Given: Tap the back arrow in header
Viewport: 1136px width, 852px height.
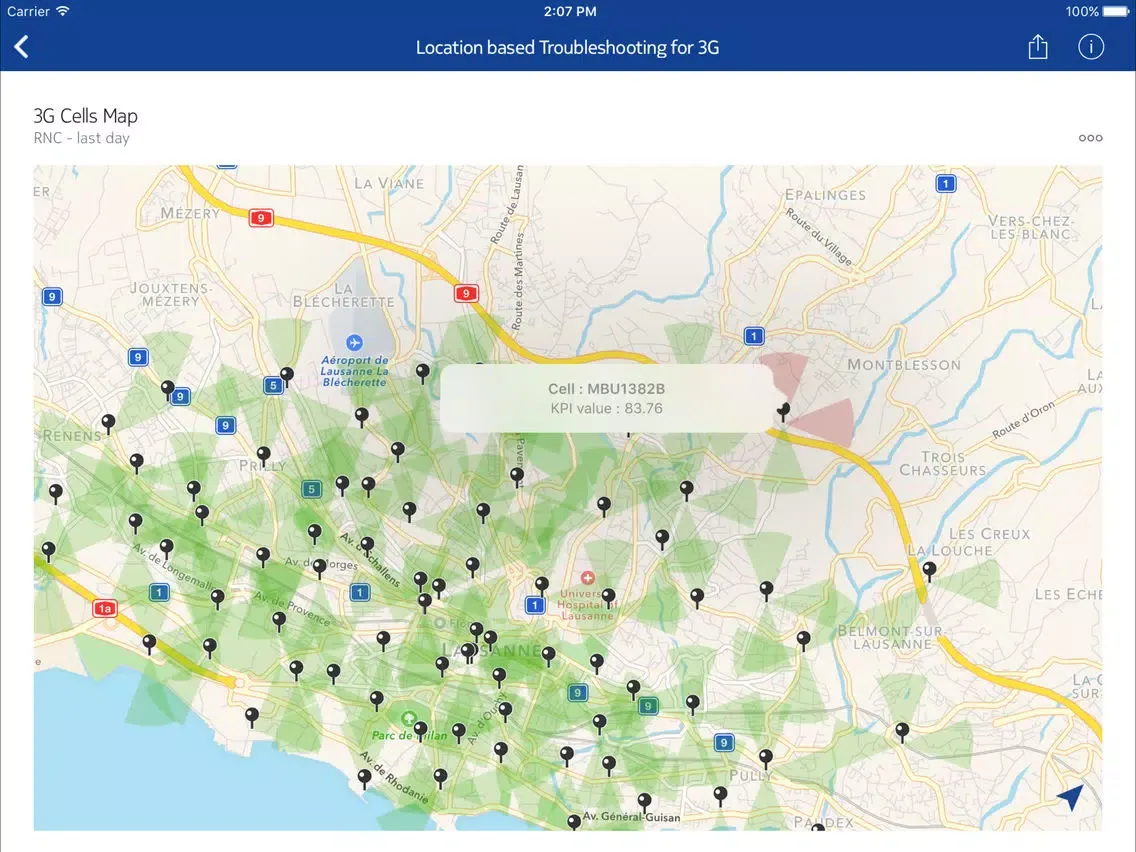Looking at the screenshot, I should [x=22, y=47].
